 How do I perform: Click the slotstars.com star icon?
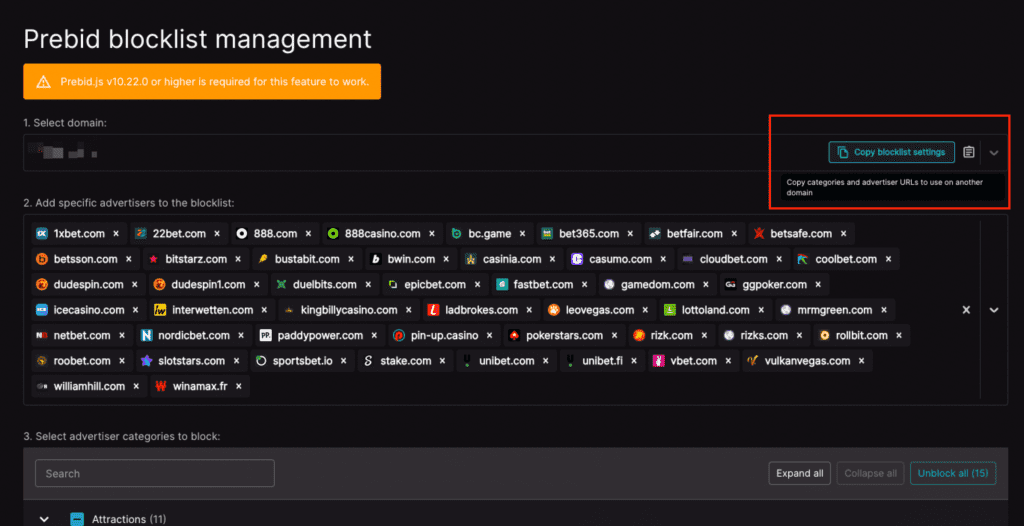pyautogui.click(x=146, y=361)
